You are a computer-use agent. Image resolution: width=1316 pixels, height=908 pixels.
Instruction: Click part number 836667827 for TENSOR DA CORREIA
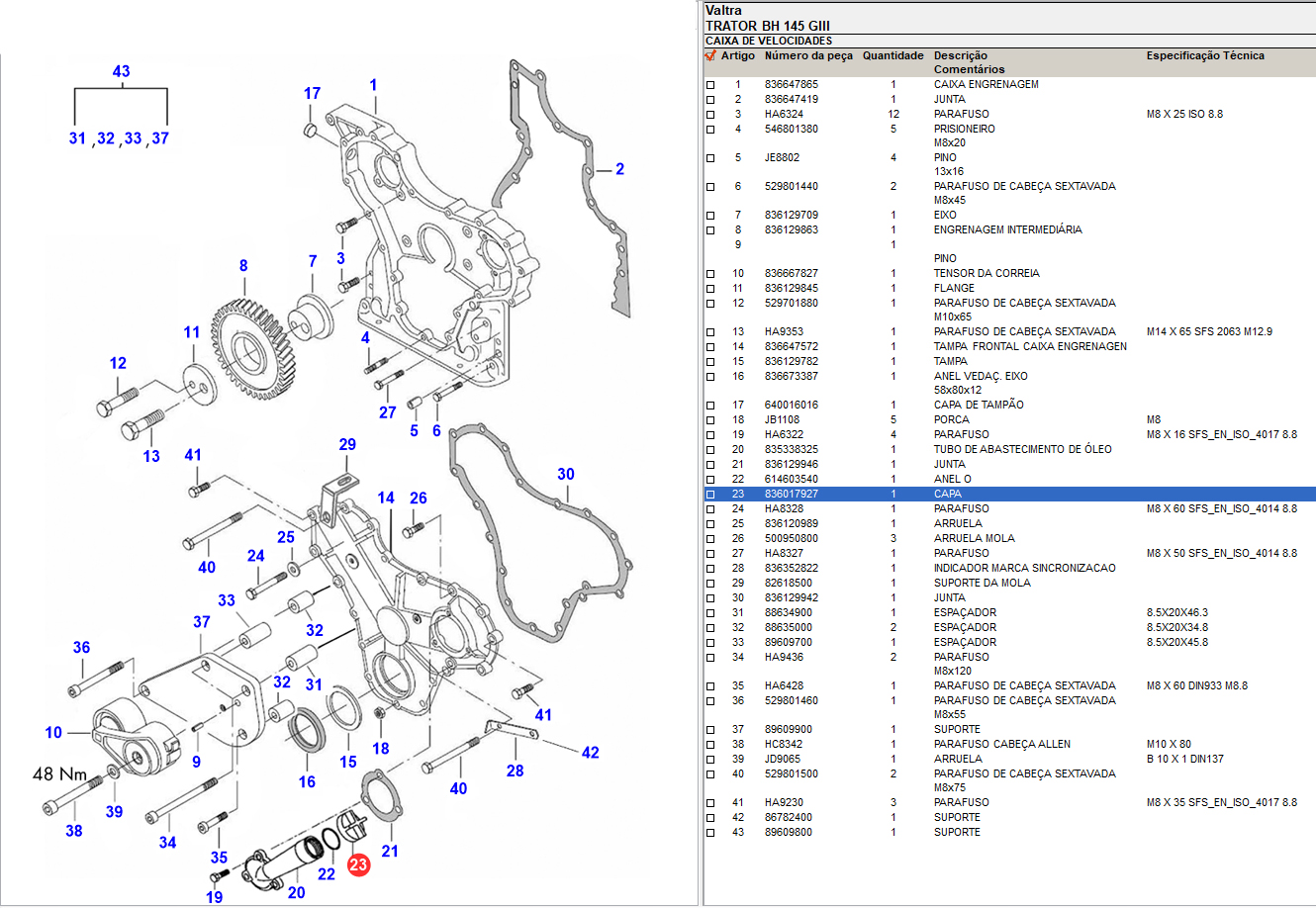[791, 274]
